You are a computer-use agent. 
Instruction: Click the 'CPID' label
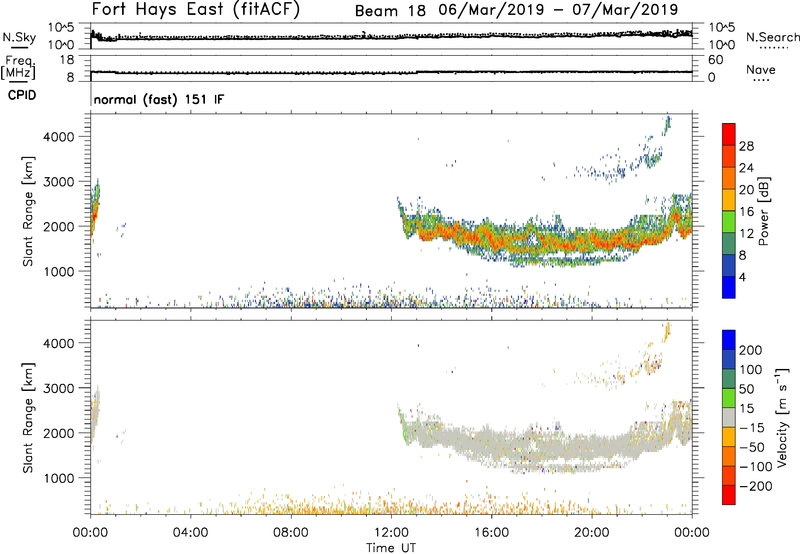click(22, 95)
